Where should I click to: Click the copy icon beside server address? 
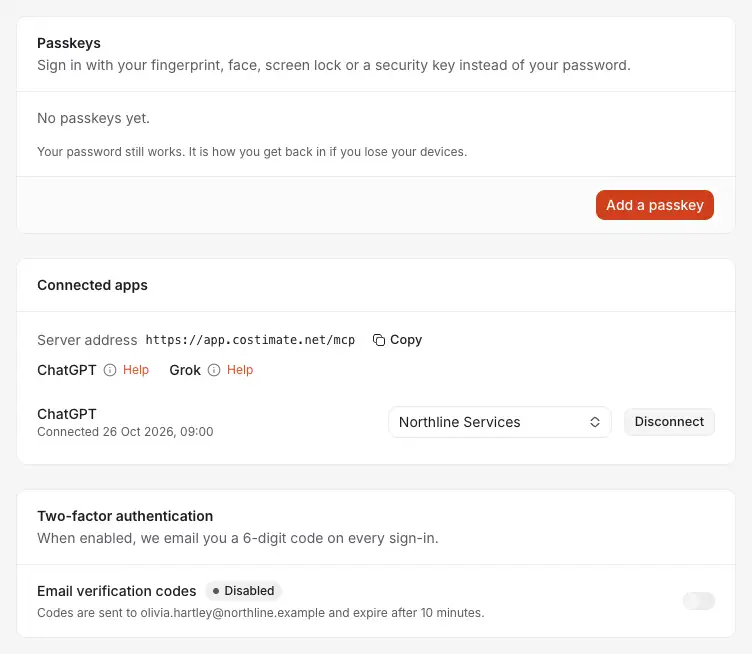coord(379,340)
